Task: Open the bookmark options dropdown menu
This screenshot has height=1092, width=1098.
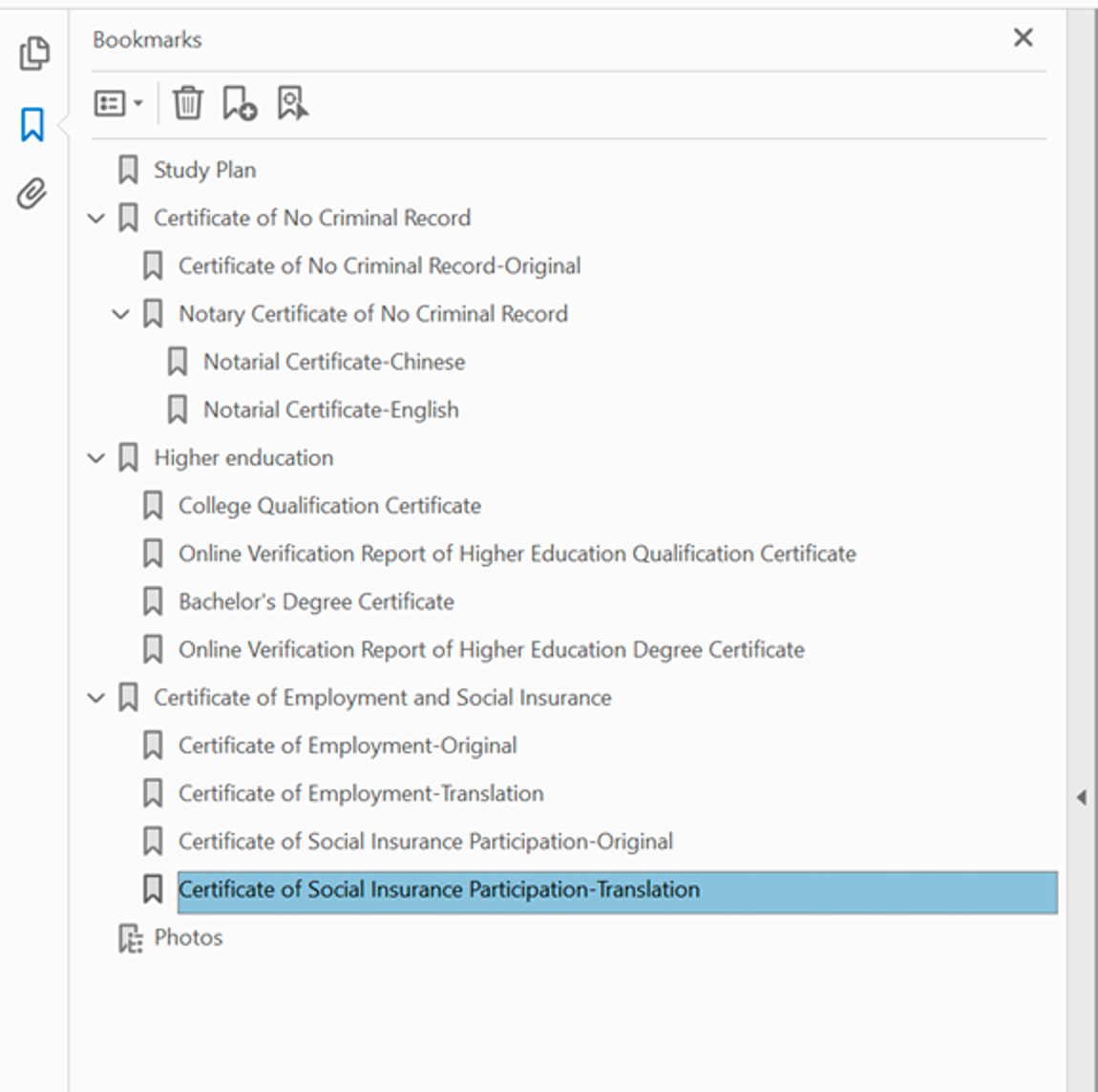Action: (118, 103)
